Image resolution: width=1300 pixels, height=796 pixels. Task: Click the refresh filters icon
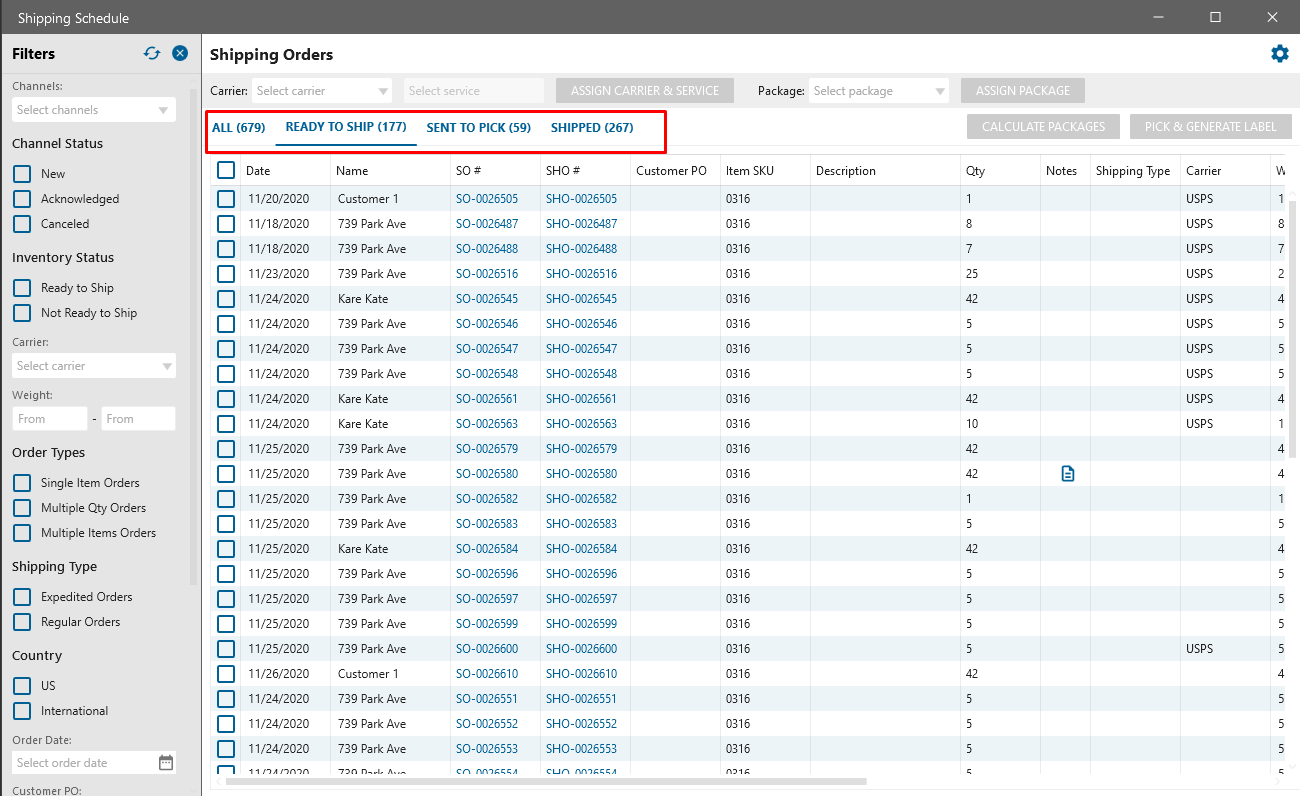pos(152,54)
